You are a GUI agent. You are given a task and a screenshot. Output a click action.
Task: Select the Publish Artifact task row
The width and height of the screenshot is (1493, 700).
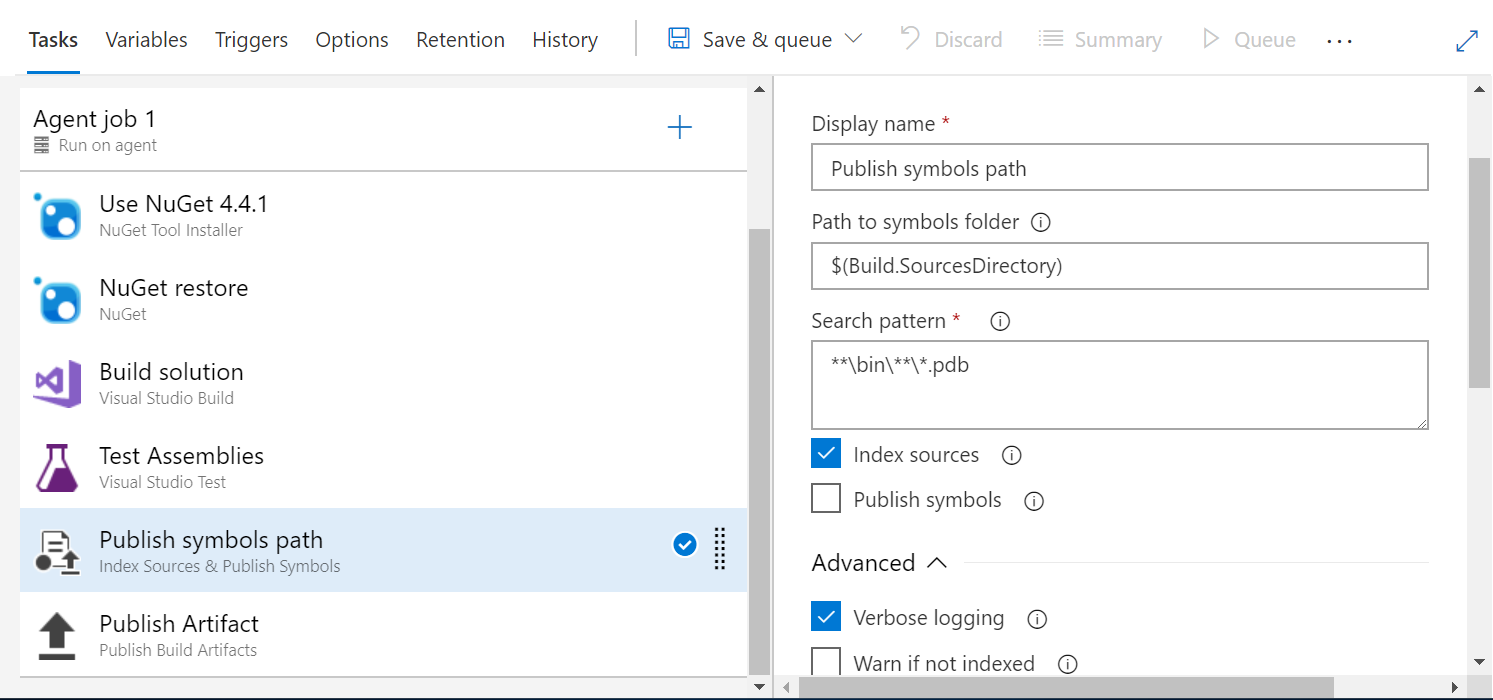click(383, 634)
